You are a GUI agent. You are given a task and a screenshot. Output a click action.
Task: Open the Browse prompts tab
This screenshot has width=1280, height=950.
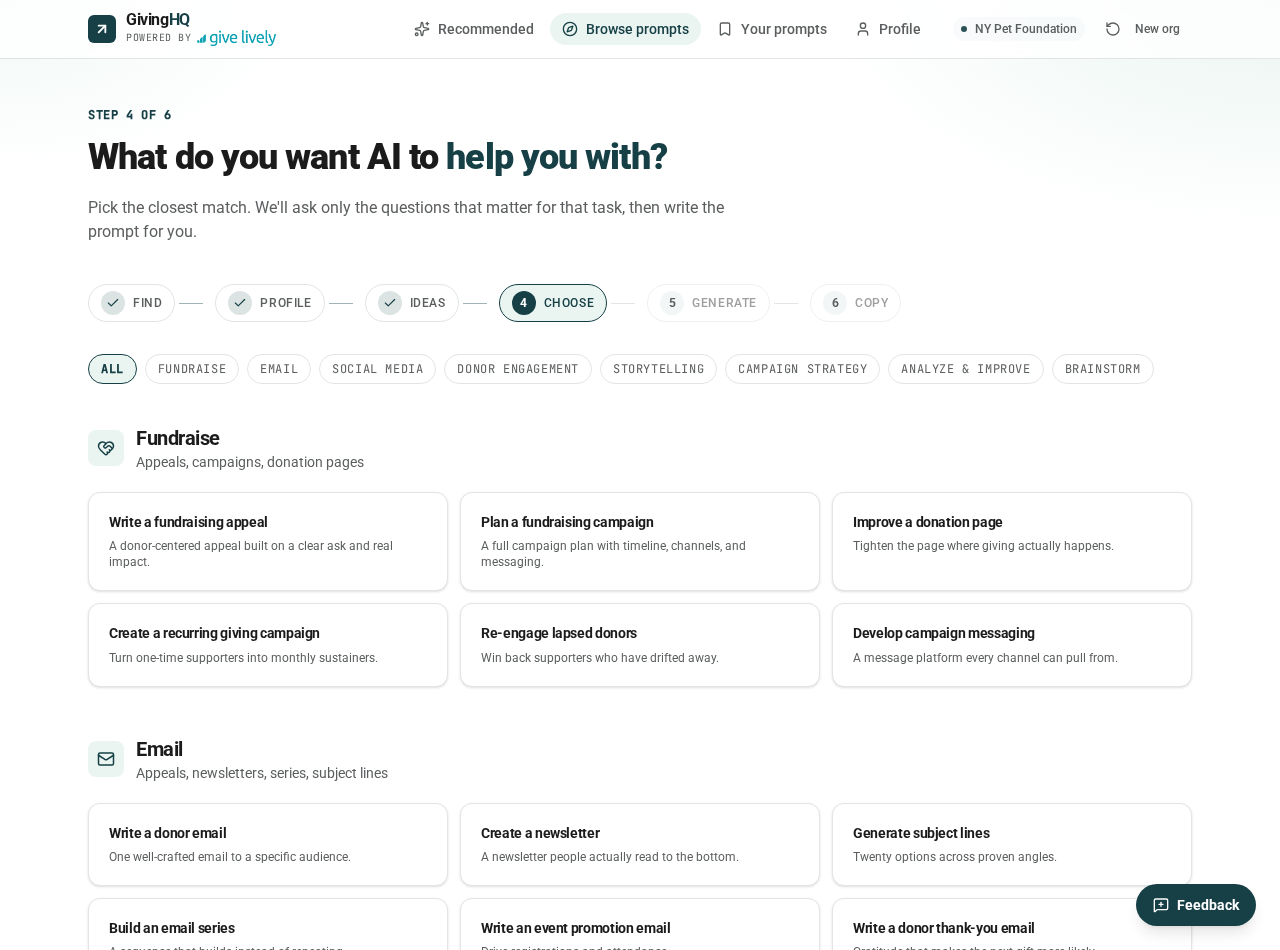625,29
